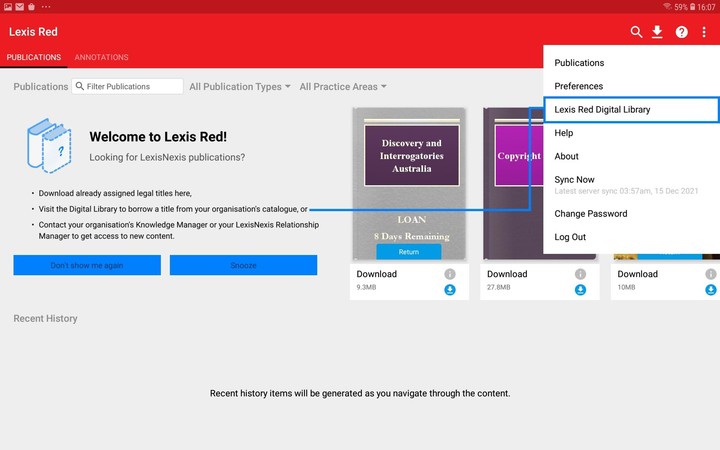
Task: Focus the Filter Publications input field
Action: 127,86
